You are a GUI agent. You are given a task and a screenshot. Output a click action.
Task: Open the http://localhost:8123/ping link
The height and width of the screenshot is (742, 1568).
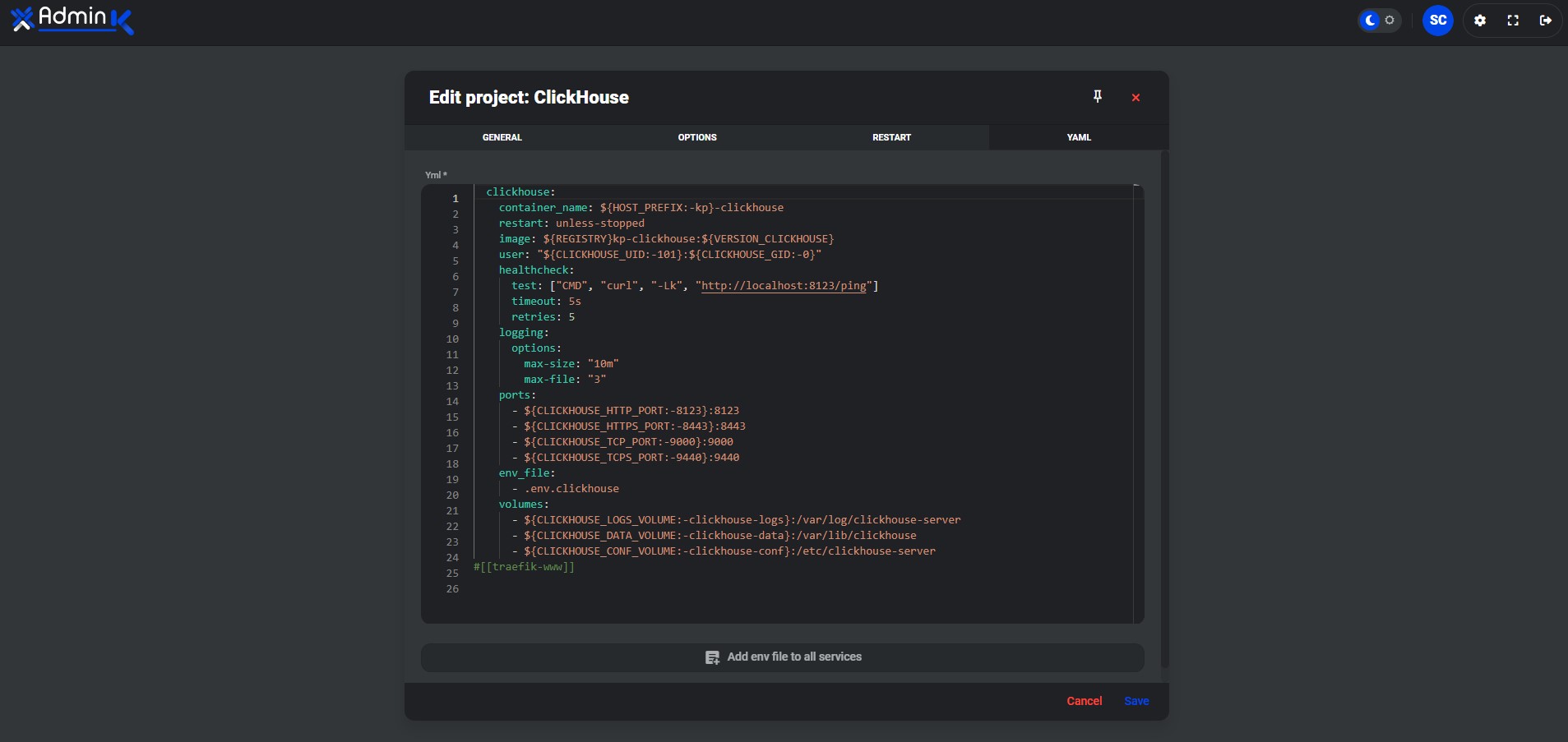pyautogui.click(x=784, y=286)
